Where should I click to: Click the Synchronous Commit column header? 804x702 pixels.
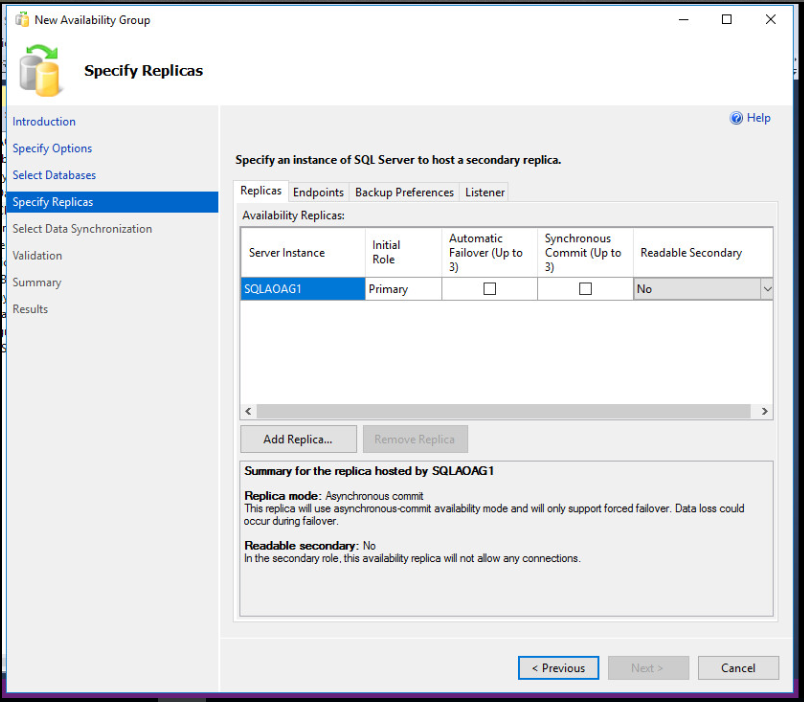tap(585, 252)
